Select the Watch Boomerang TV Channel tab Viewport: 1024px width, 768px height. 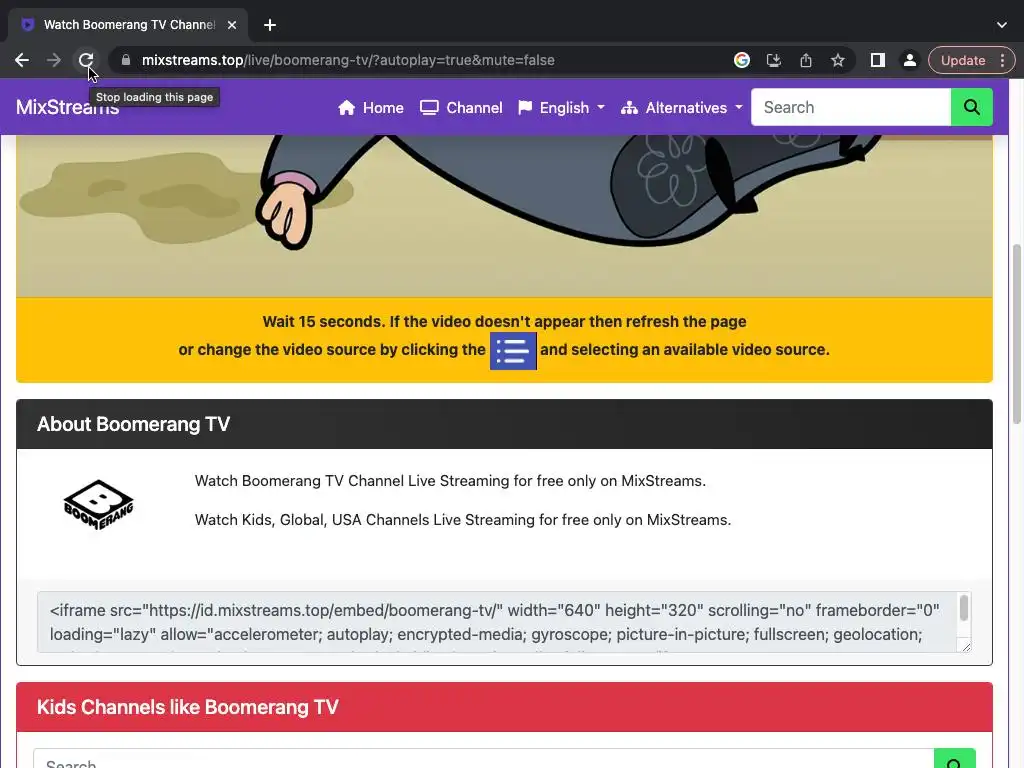[x=128, y=25]
